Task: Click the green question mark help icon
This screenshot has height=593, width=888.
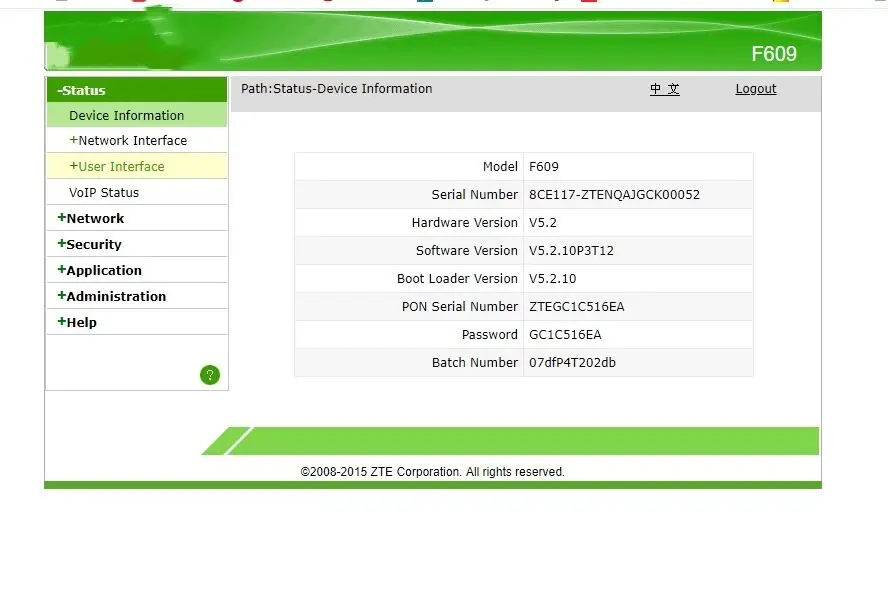Action: (209, 375)
